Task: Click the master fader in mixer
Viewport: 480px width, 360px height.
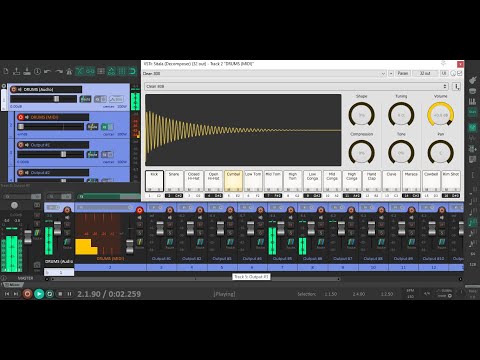Action: click(28, 236)
